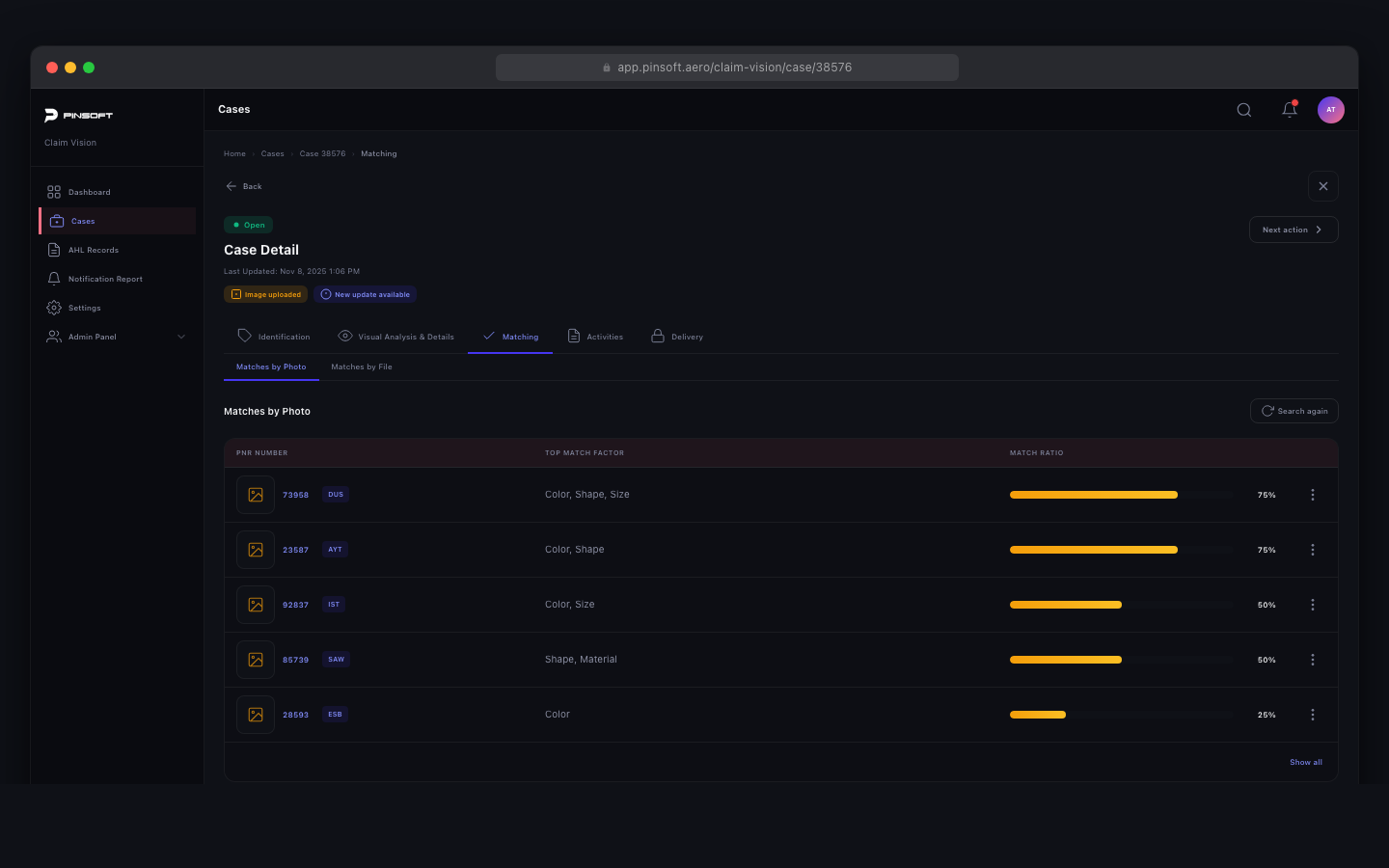Expand the Admin Panel chevron
The image size is (1389, 868).
(x=181, y=337)
